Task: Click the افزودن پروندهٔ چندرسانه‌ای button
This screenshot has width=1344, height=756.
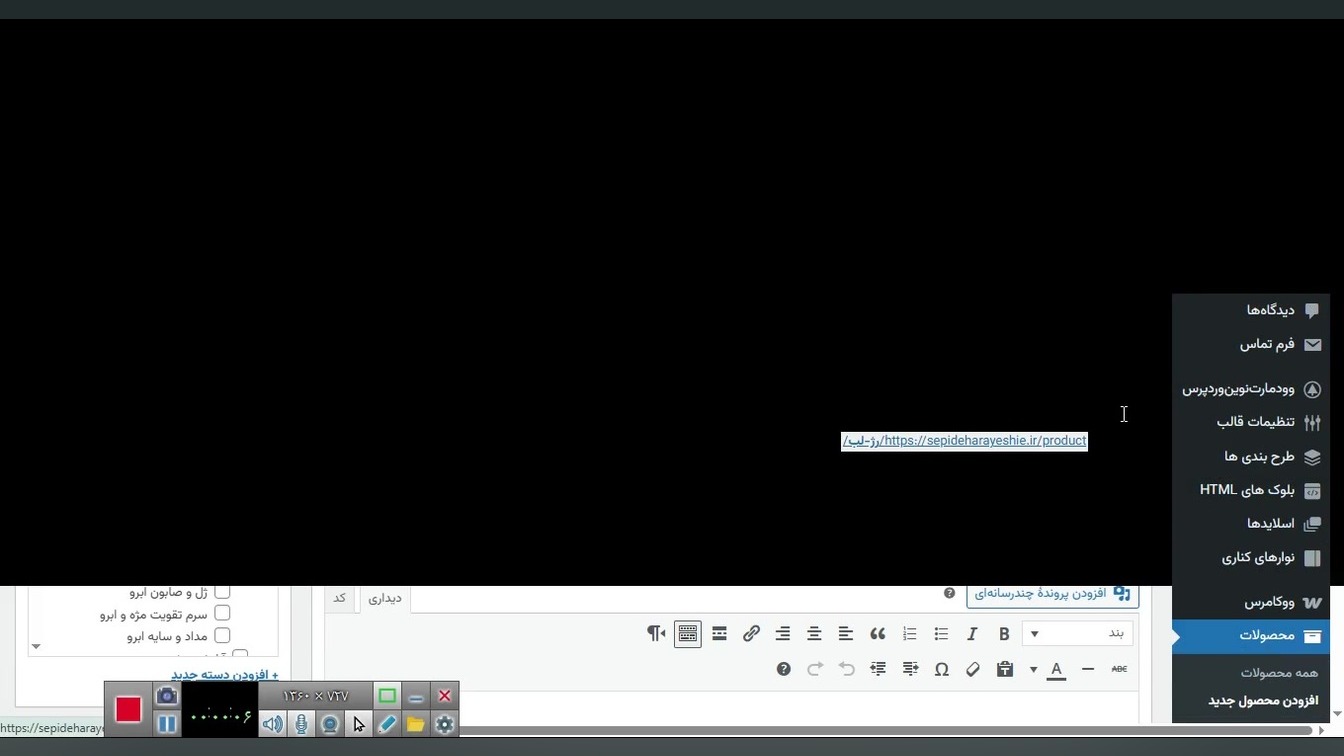Action: pos(1052,593)
